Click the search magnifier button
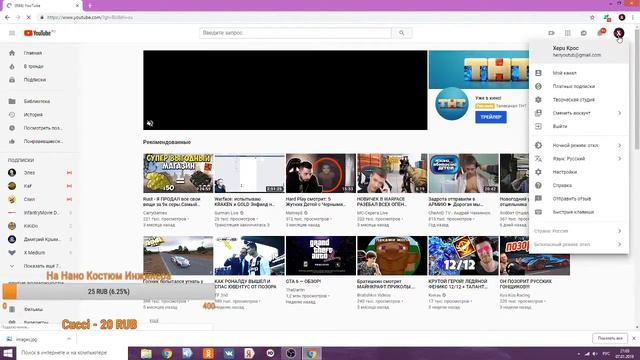Screen dimensions: 640x360 (x=402, y=33)
